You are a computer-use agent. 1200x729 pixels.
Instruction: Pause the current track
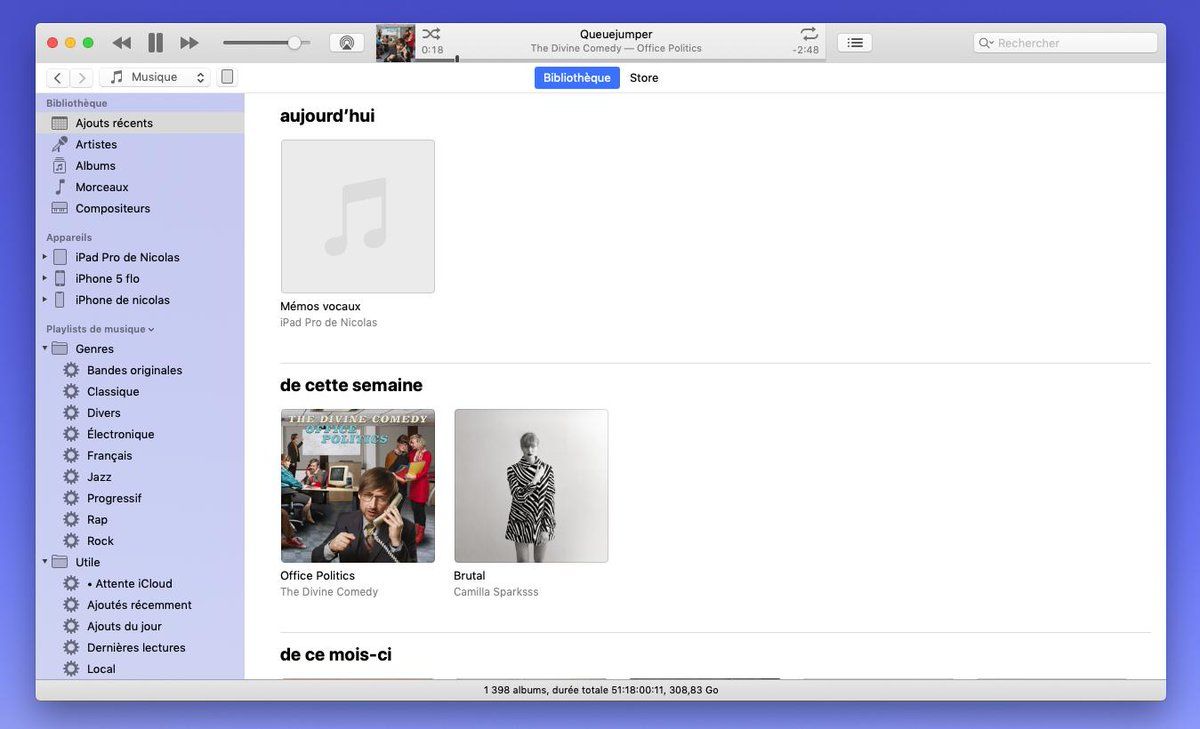pyautogui.click(x=155, y=43)
